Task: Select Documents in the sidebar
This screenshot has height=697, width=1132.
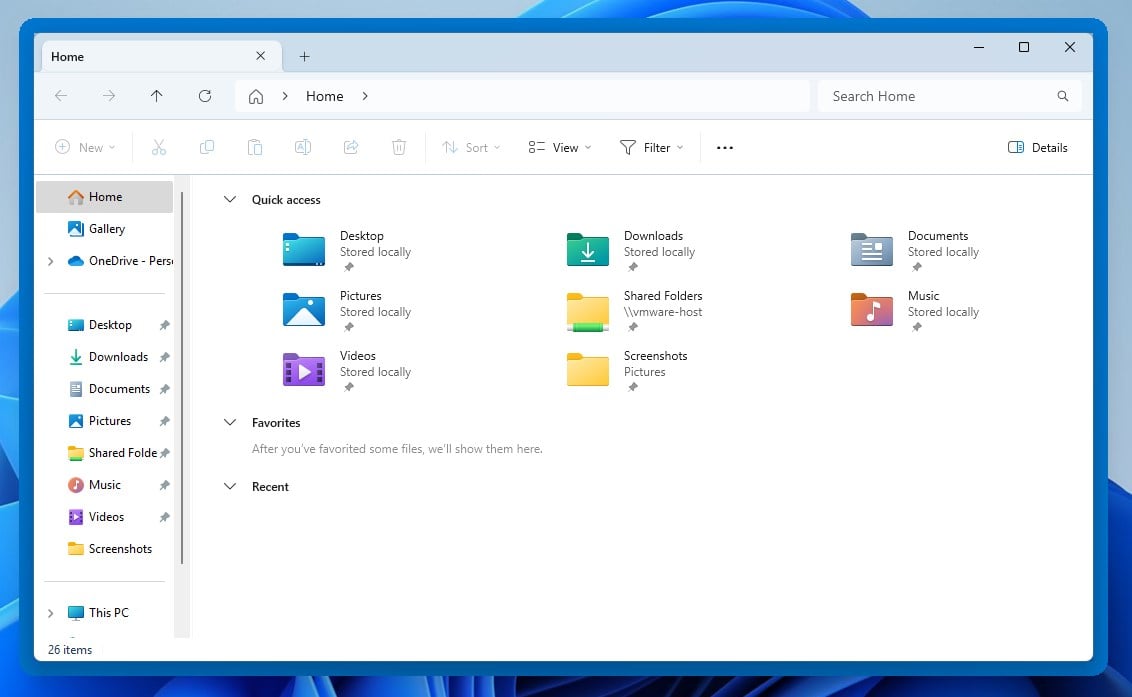Action: click(105, 389)
